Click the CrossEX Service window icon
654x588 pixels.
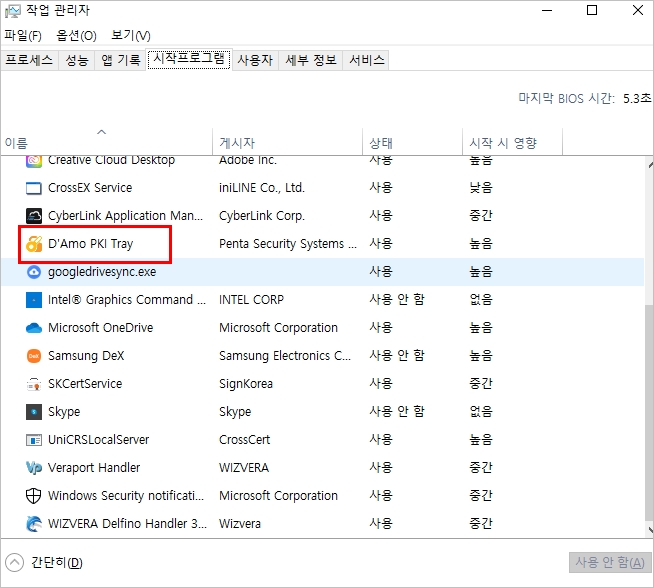click(34, 188)
